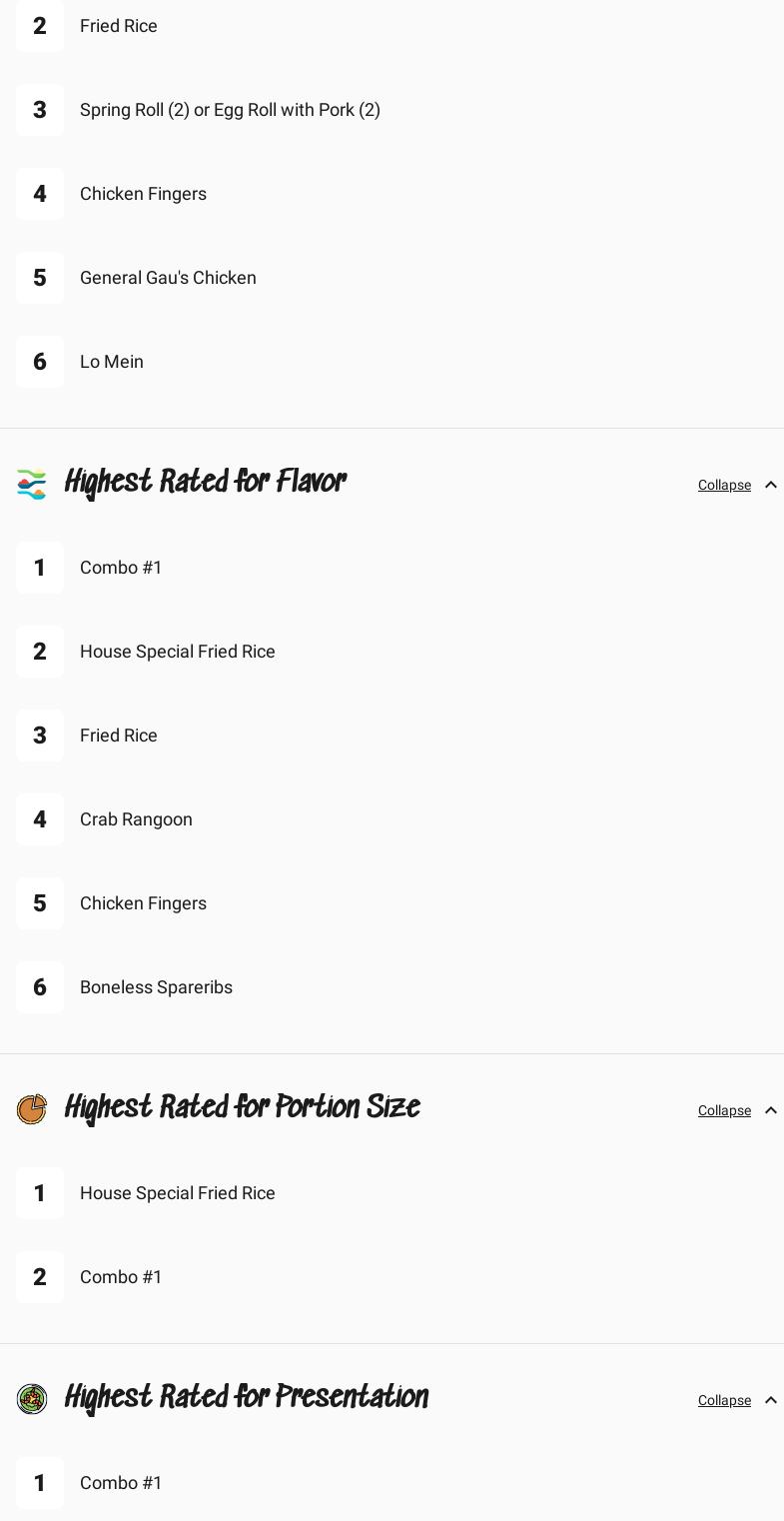
Task: Open Spring Roll or Egg Roll item
Action: (x=230, y=110)
